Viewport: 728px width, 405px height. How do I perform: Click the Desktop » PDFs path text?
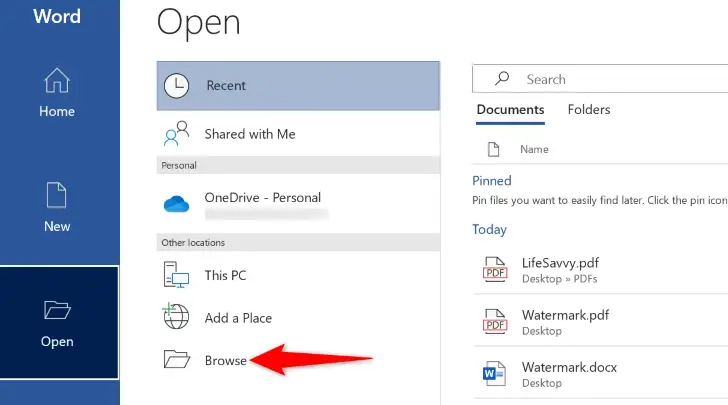559,279
